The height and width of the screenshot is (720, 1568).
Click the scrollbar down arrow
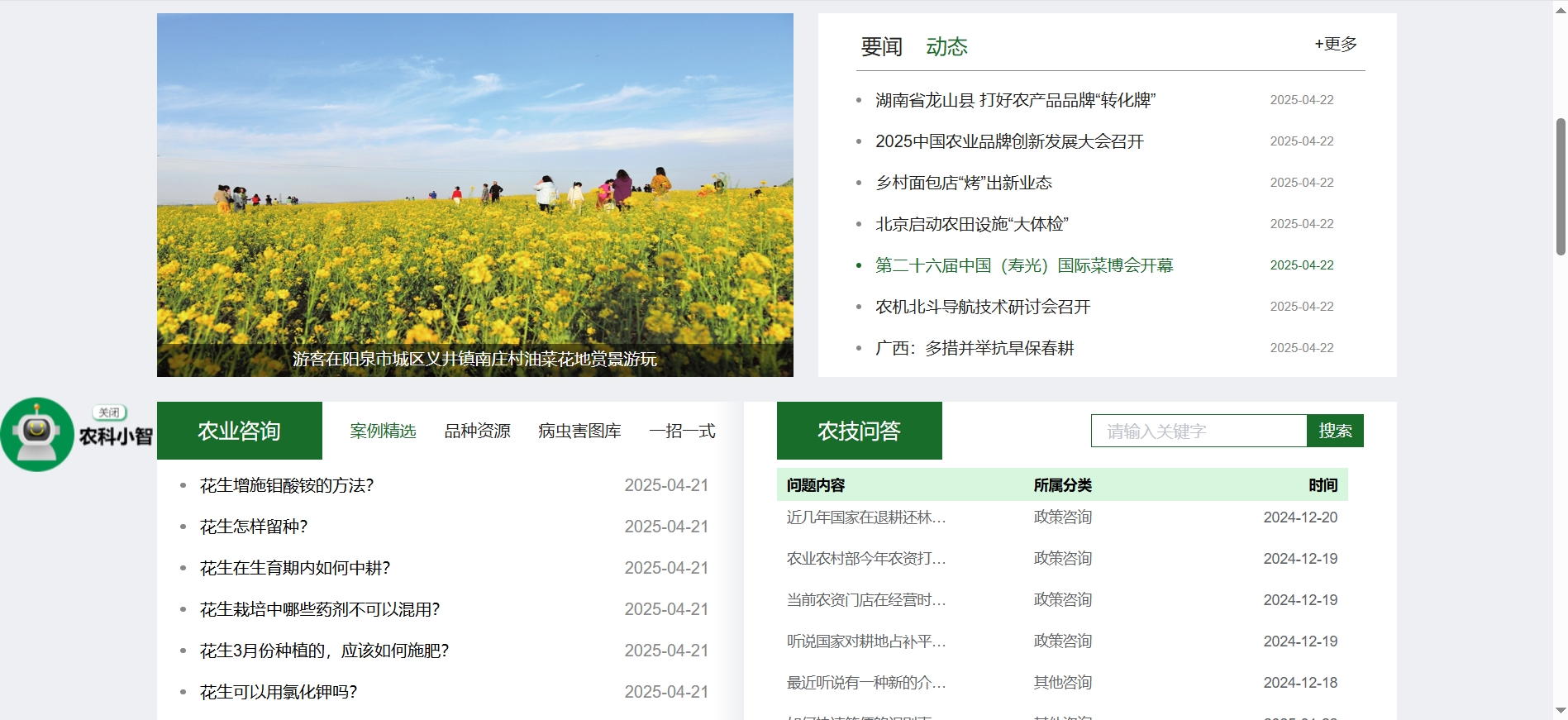pyautogui.click(x=1560, y=711)
